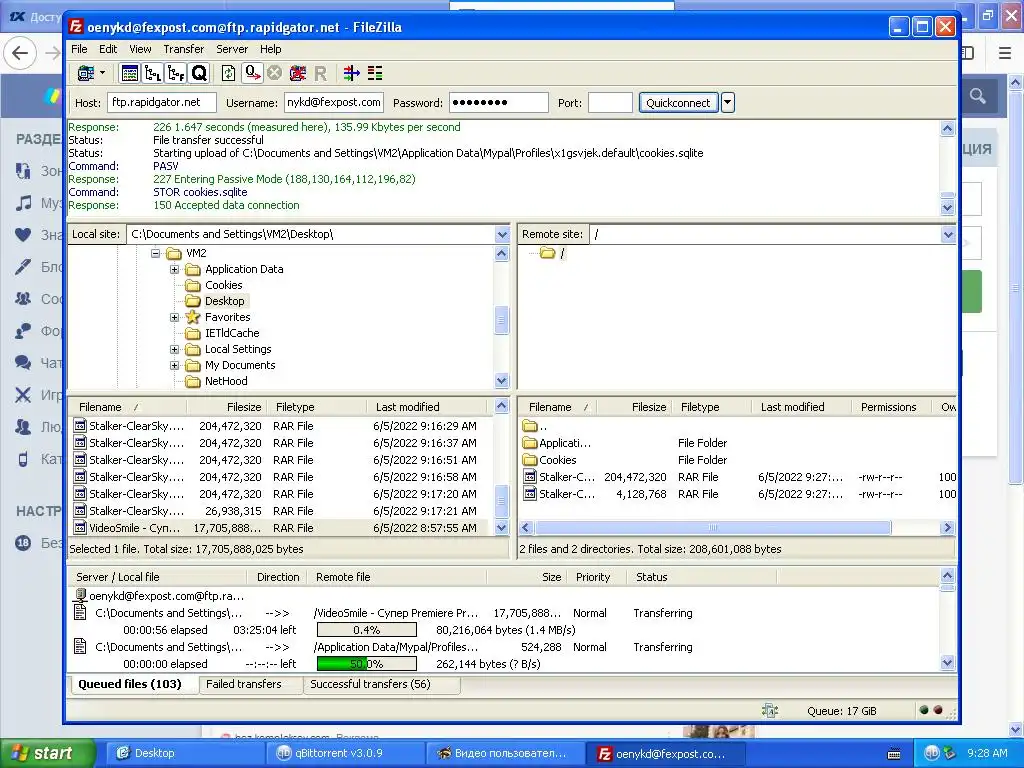Click the 50.0% cookies progress bar

[366, 664]
